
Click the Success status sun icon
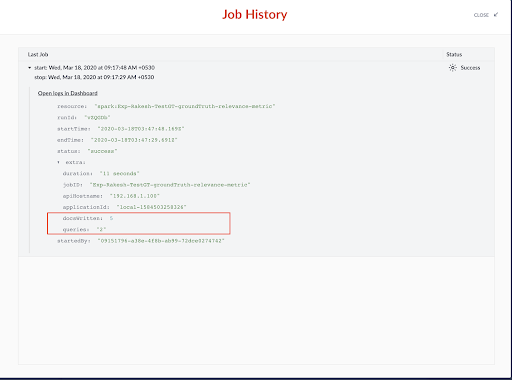452,68
